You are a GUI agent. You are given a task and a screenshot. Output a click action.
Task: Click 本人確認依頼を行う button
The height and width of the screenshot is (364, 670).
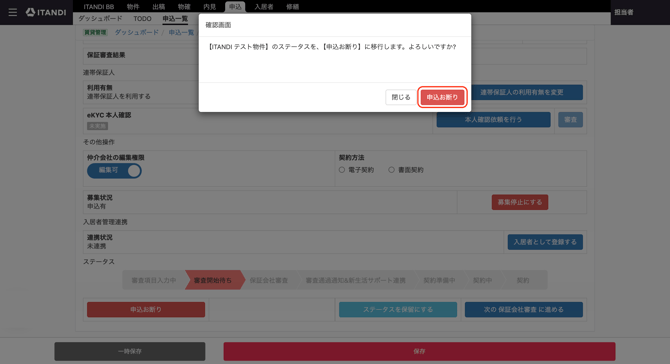point(494,120)
